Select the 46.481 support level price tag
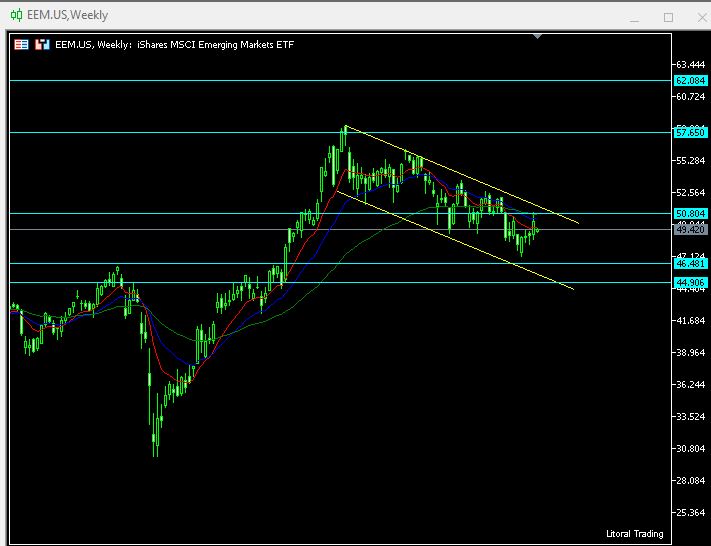Screen dimensions: 711x546 (691, 264)
